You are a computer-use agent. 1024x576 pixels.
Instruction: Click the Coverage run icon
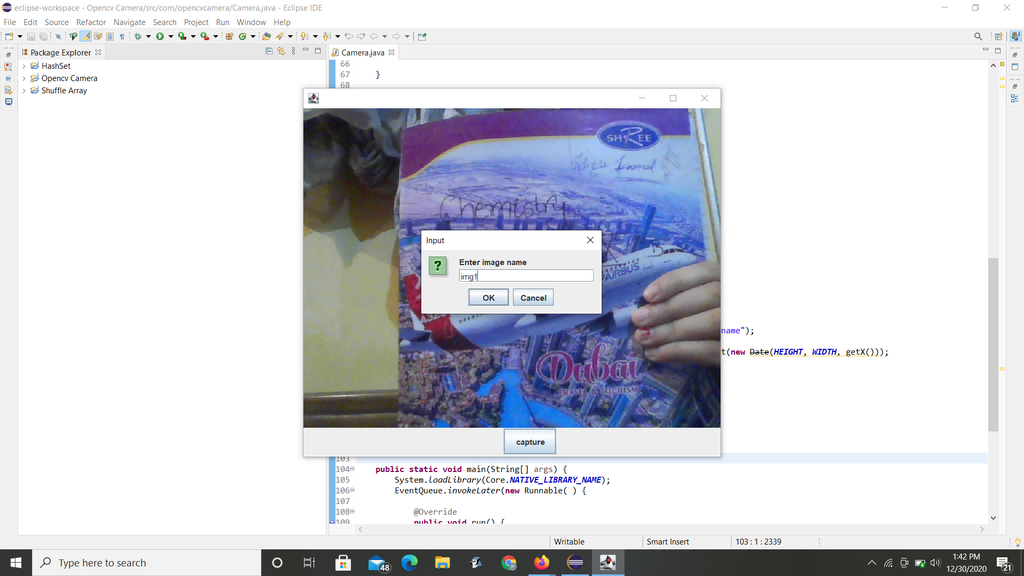tap(182, 37)
